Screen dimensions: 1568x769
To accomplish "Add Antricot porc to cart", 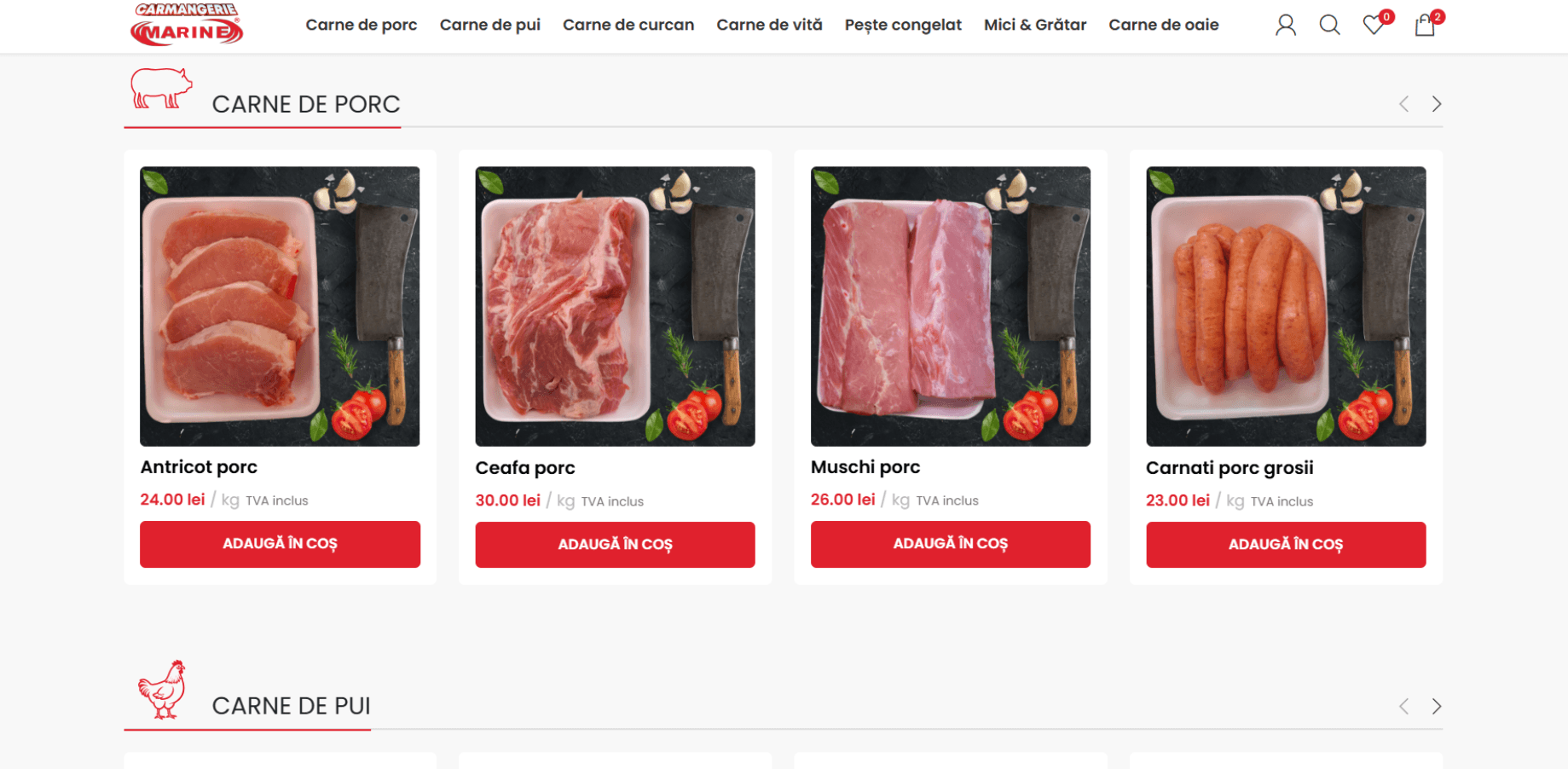I will (280, 544).
